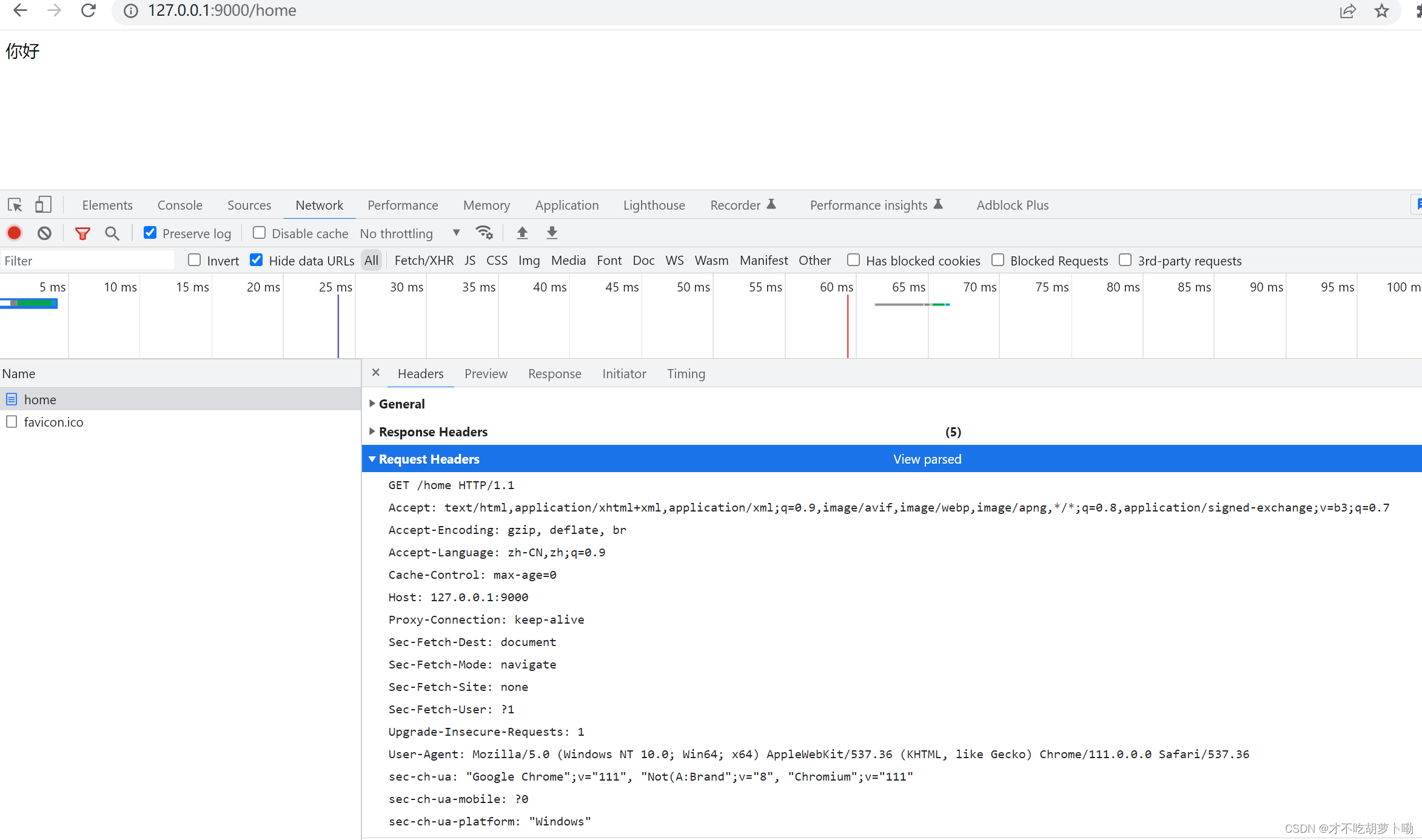This screenshot has height=840, width=1422.
Task: Select the Fetch/XHR filter button
Action: click(423, 261)
